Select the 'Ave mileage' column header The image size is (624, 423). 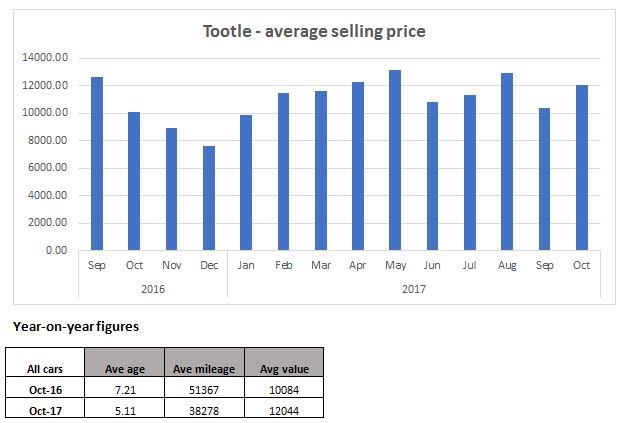(x=203, y=368)
